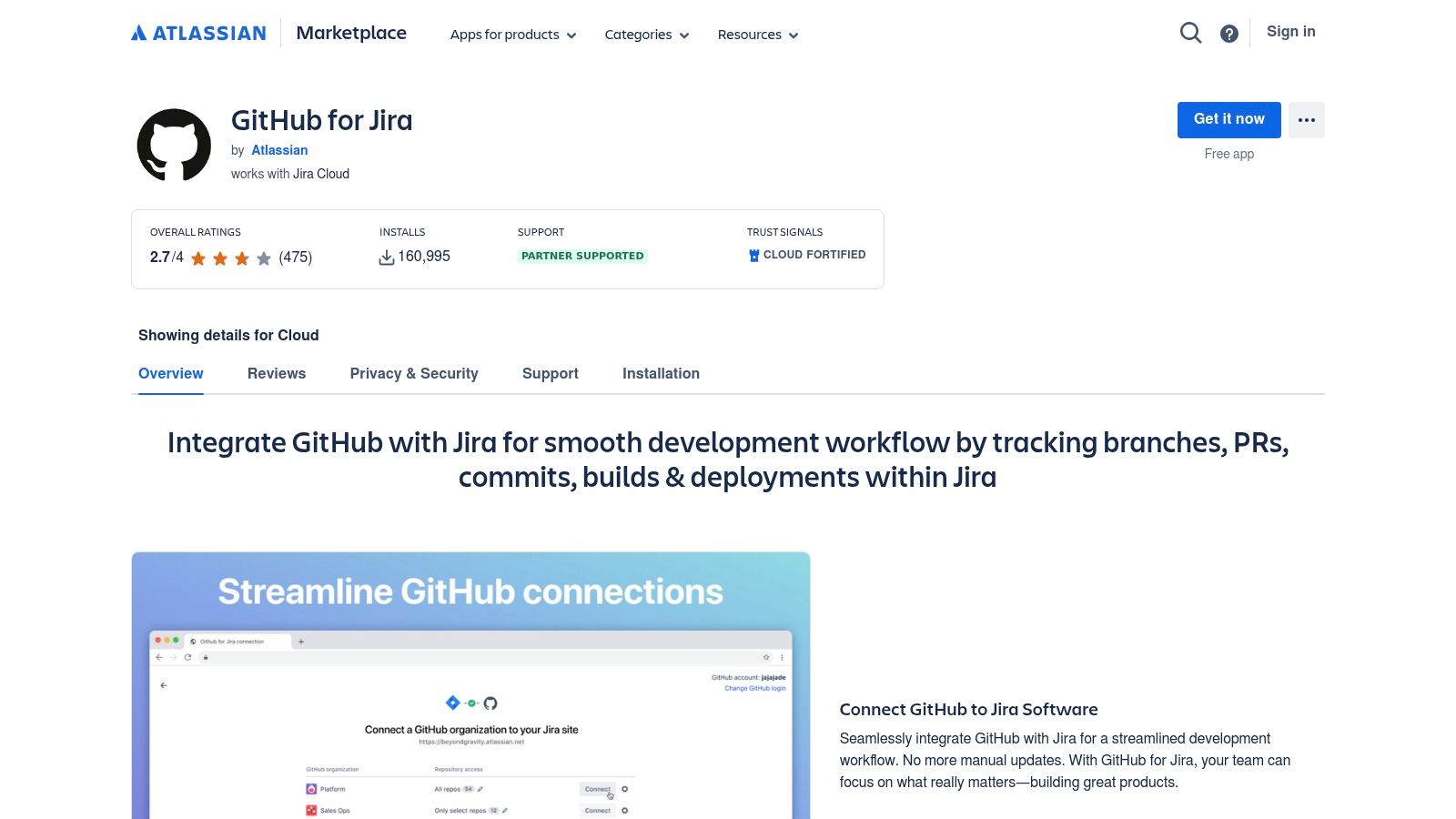Click the GitHub for Jira title
The width and height of the screenshot is (1456, 819).
pos(322,120)
